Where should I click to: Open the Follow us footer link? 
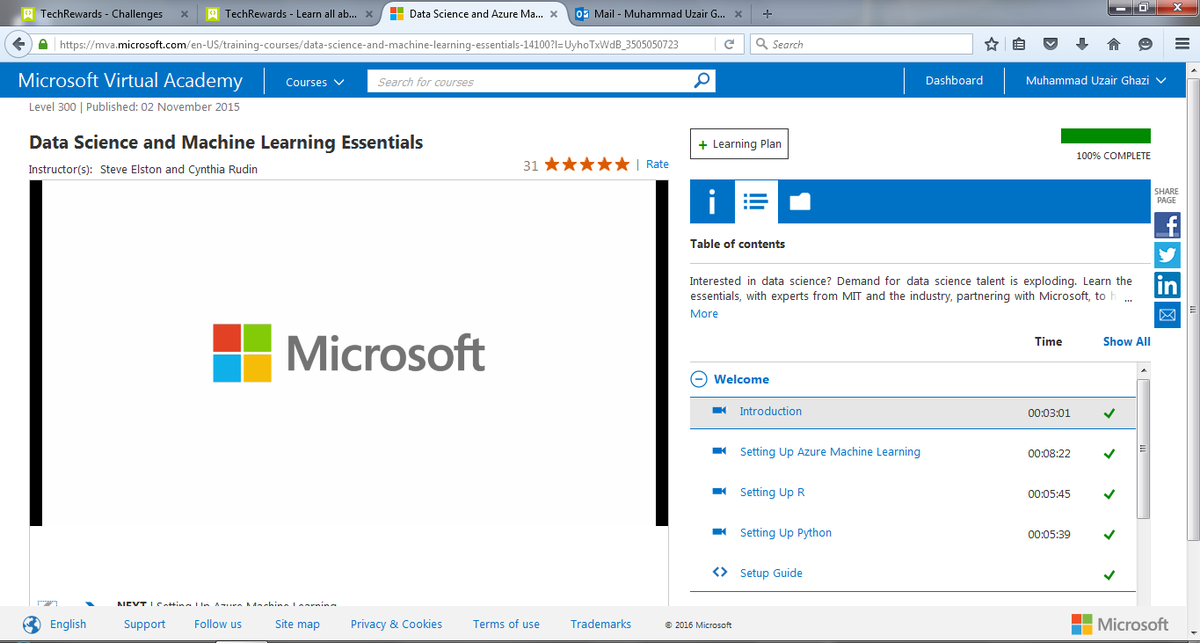coord(218,624)
